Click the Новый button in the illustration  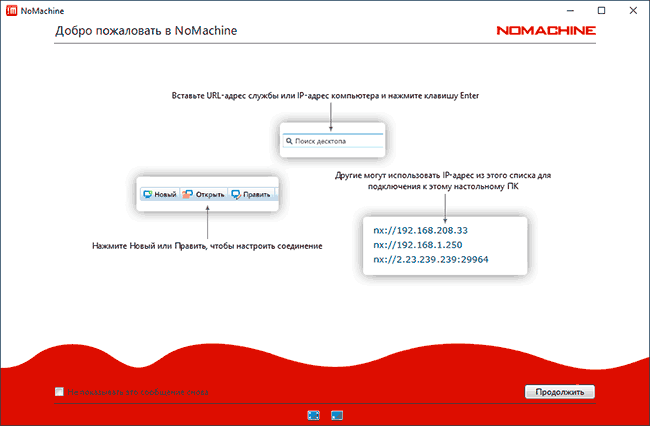(160, 194)
